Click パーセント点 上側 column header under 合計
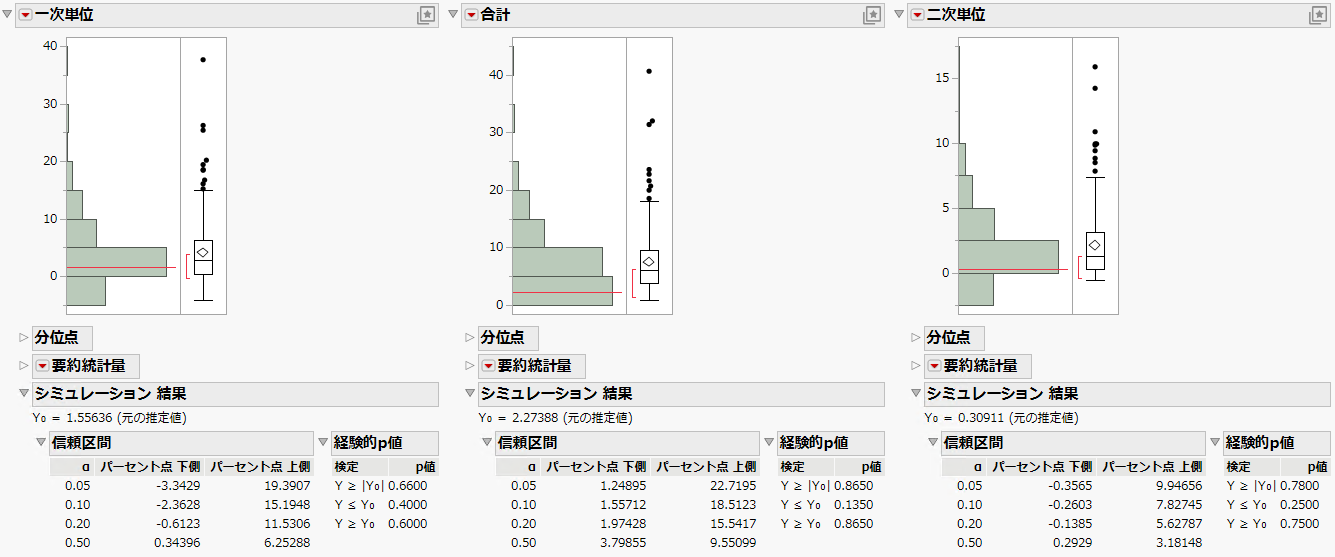Screen dimensions: 1335x557 tap(705, 466)
